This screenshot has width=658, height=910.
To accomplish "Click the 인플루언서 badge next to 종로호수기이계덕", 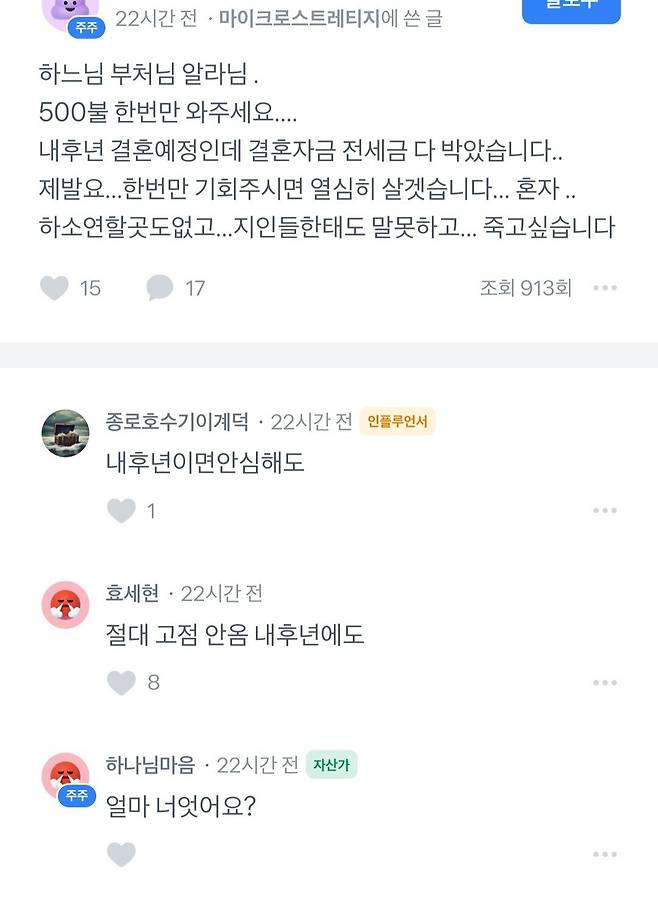I will coord(395,422).
